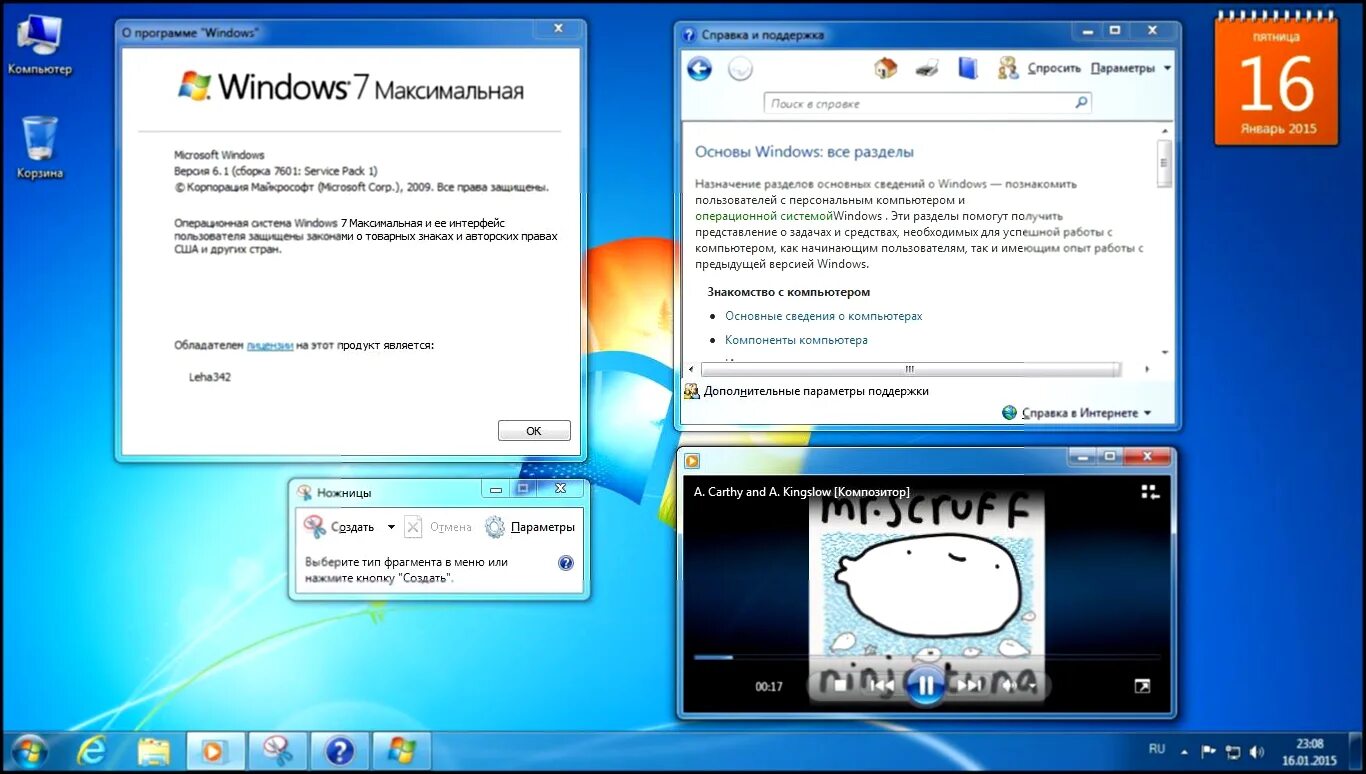This screenshot has width=1366, height=774.
Task: Click Help scrollbar down arrow
Action: [x=1164, y=352]
